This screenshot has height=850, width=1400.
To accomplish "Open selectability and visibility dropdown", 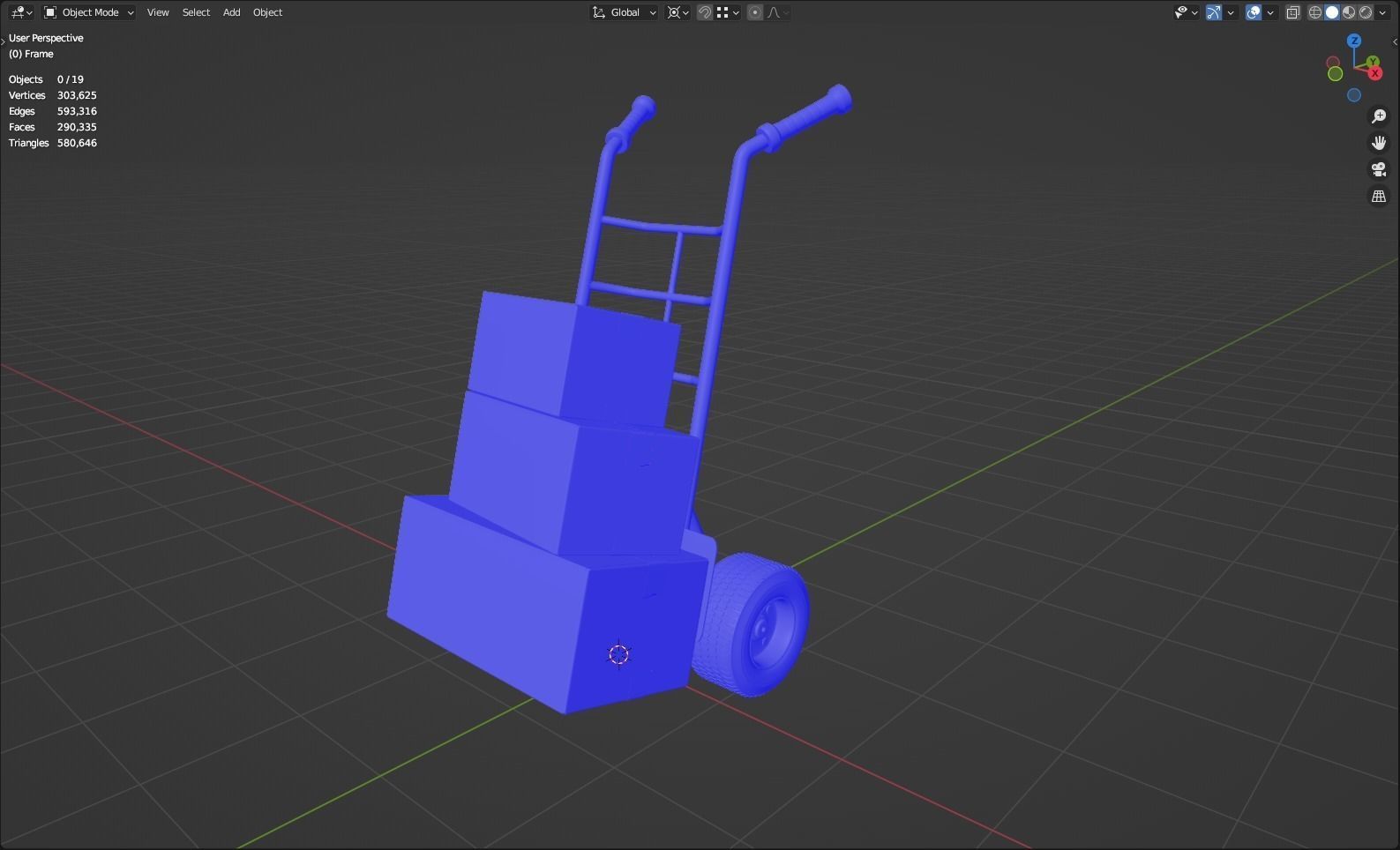I will [1186, 12].
